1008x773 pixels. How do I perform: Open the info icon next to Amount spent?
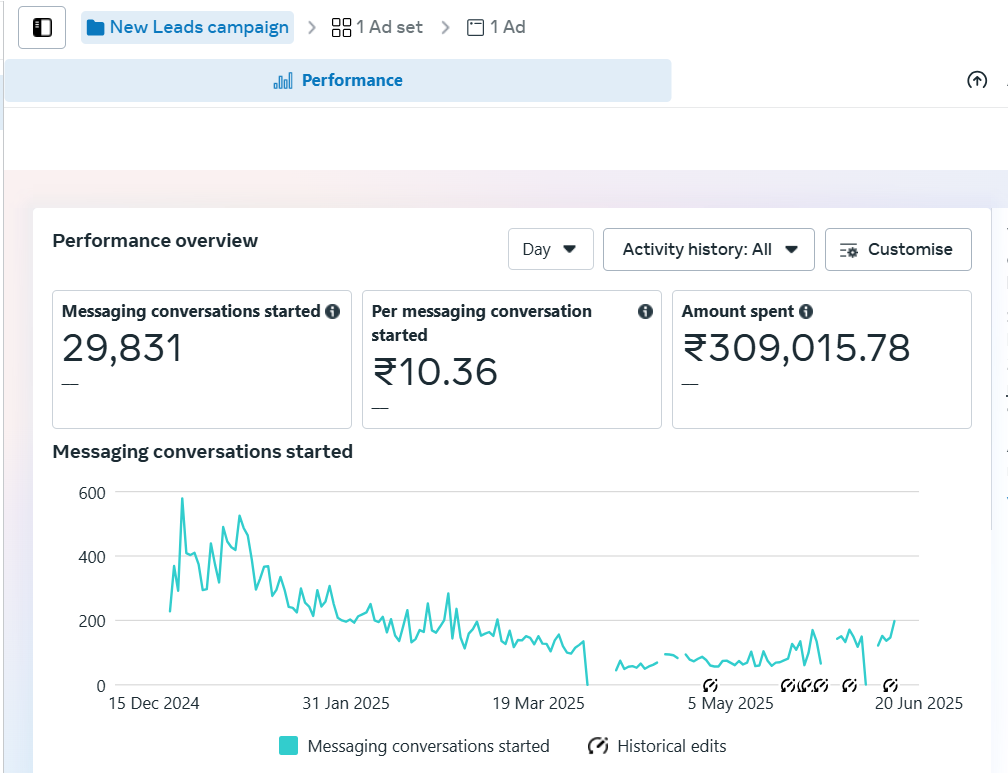[x=806, y=311]
